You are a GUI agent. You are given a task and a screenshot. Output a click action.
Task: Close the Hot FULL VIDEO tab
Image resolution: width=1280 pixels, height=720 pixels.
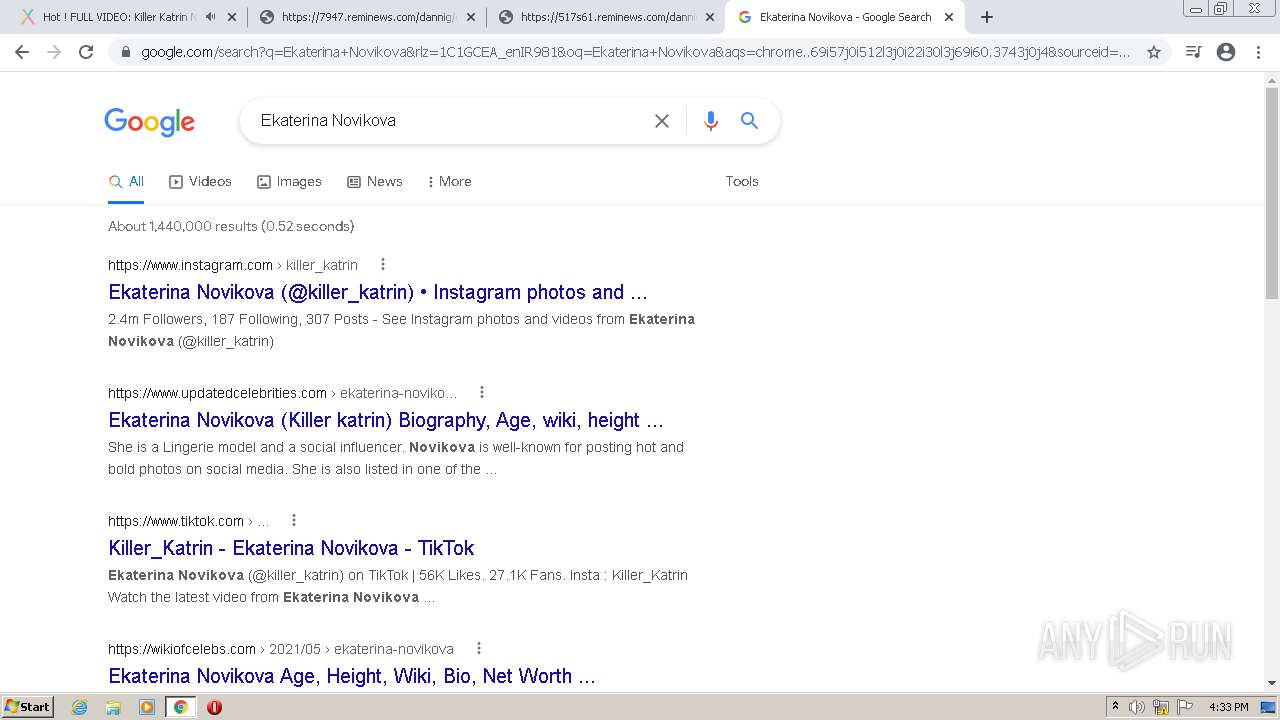[232, 17]
